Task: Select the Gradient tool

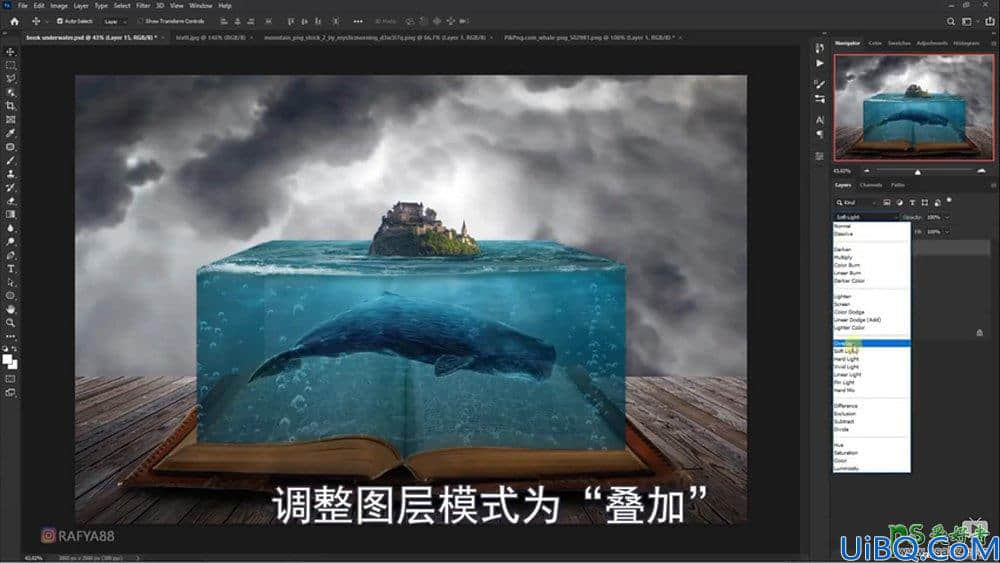Action: [10, 214]
